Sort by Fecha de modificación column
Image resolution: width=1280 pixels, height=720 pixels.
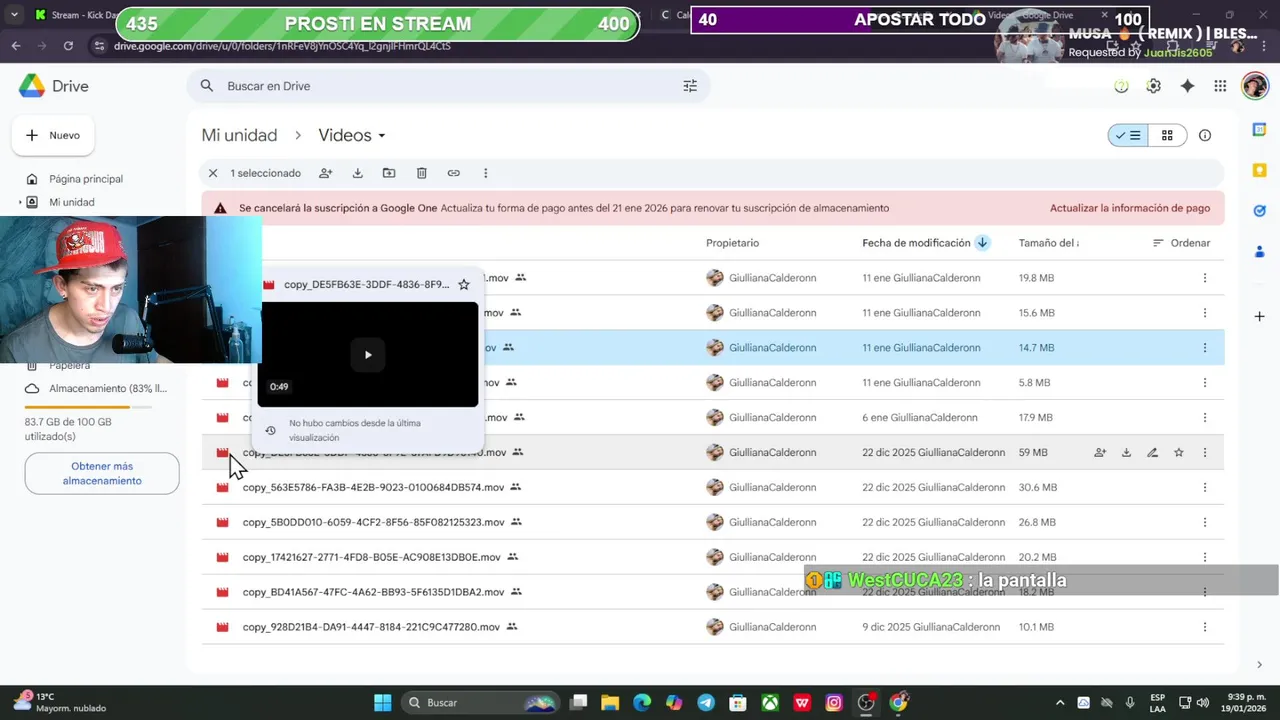point(916,243)
